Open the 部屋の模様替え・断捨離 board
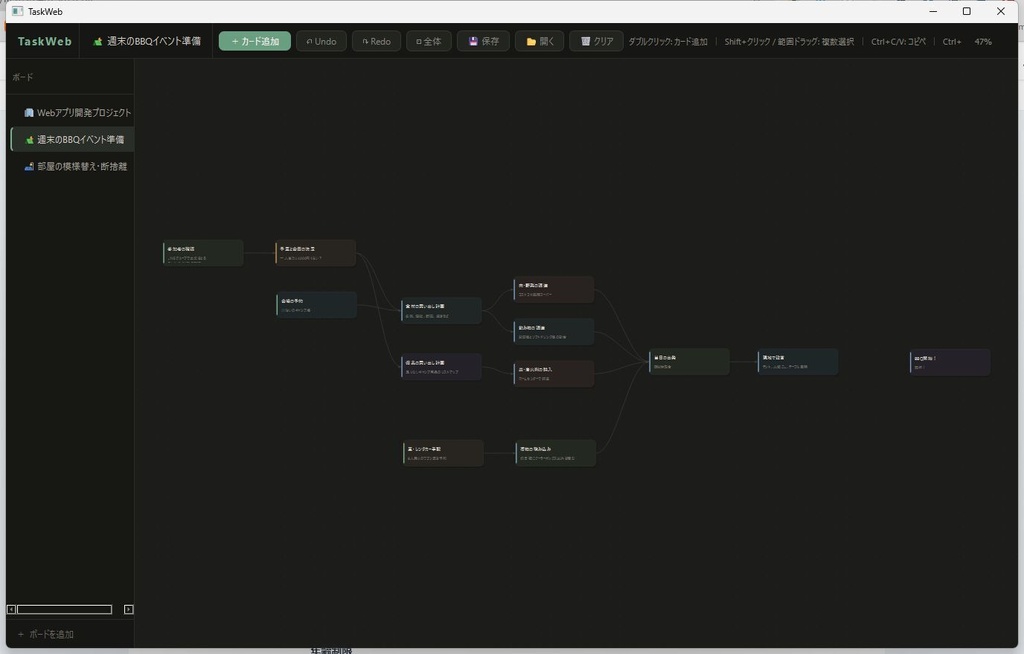Screen dimensions: 1024x654 pos(73,166)
